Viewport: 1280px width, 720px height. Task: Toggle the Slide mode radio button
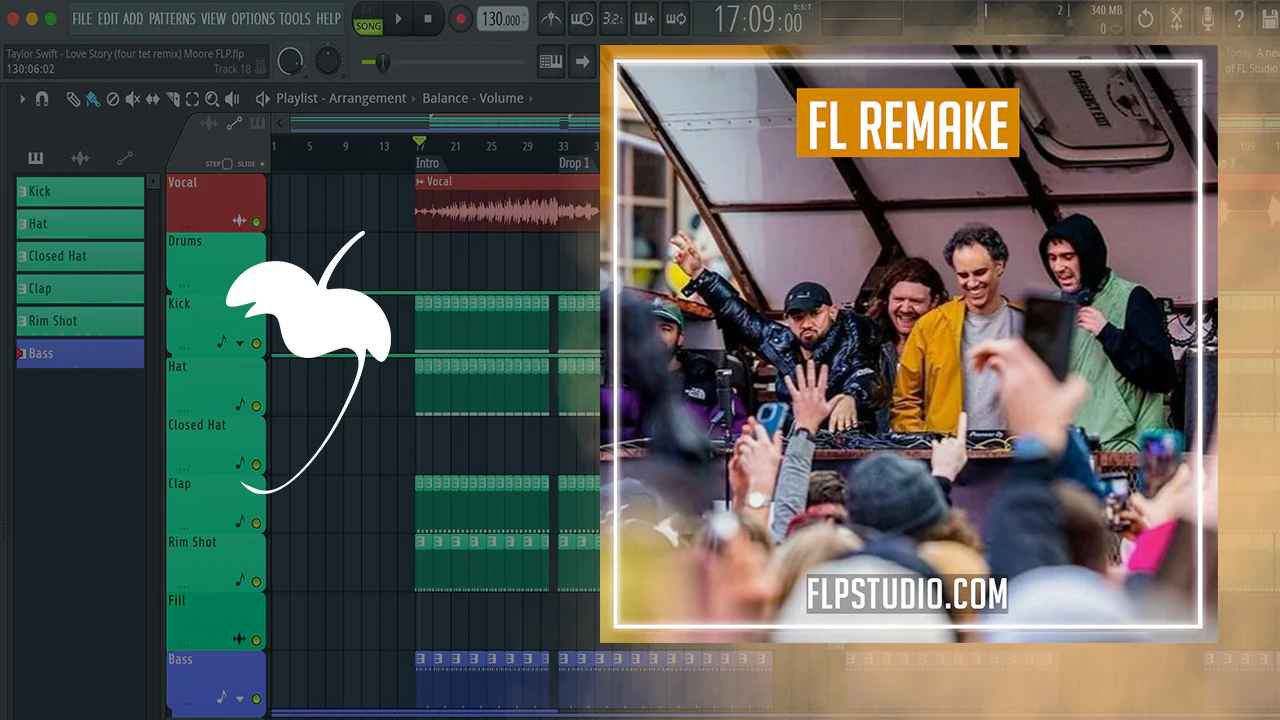(x=262, y=164)
